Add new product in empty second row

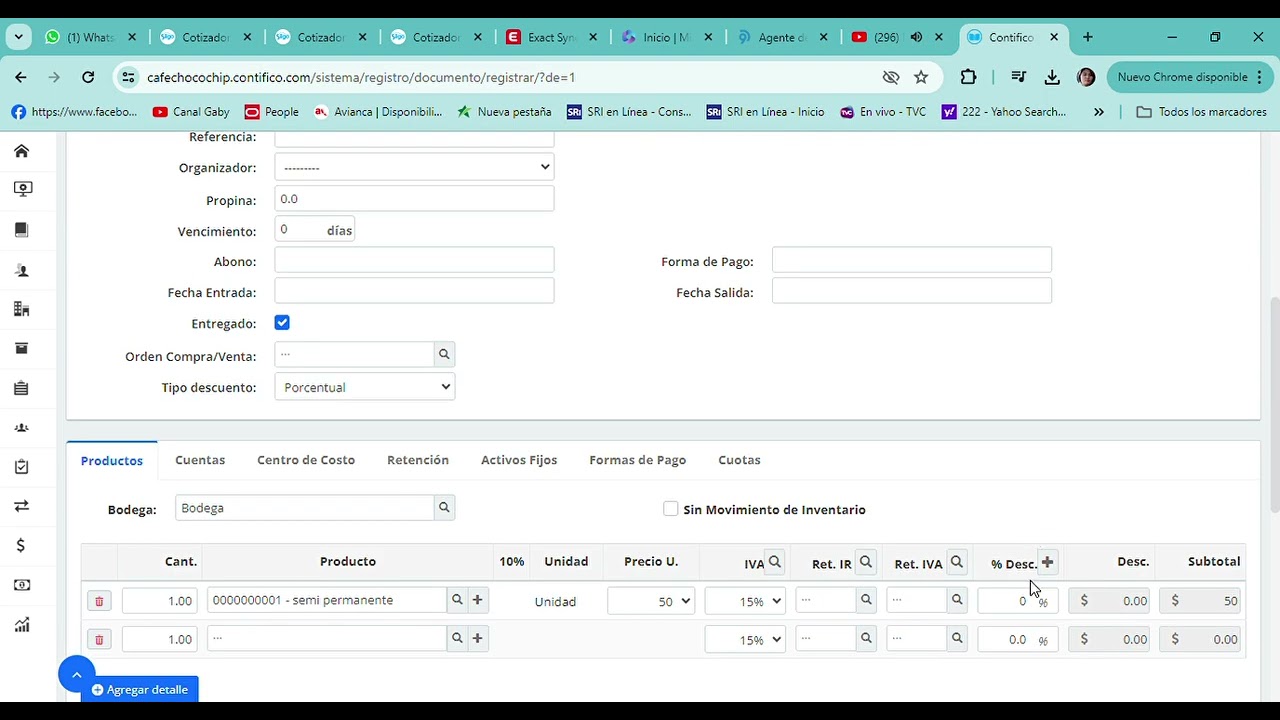click(477, 638)
